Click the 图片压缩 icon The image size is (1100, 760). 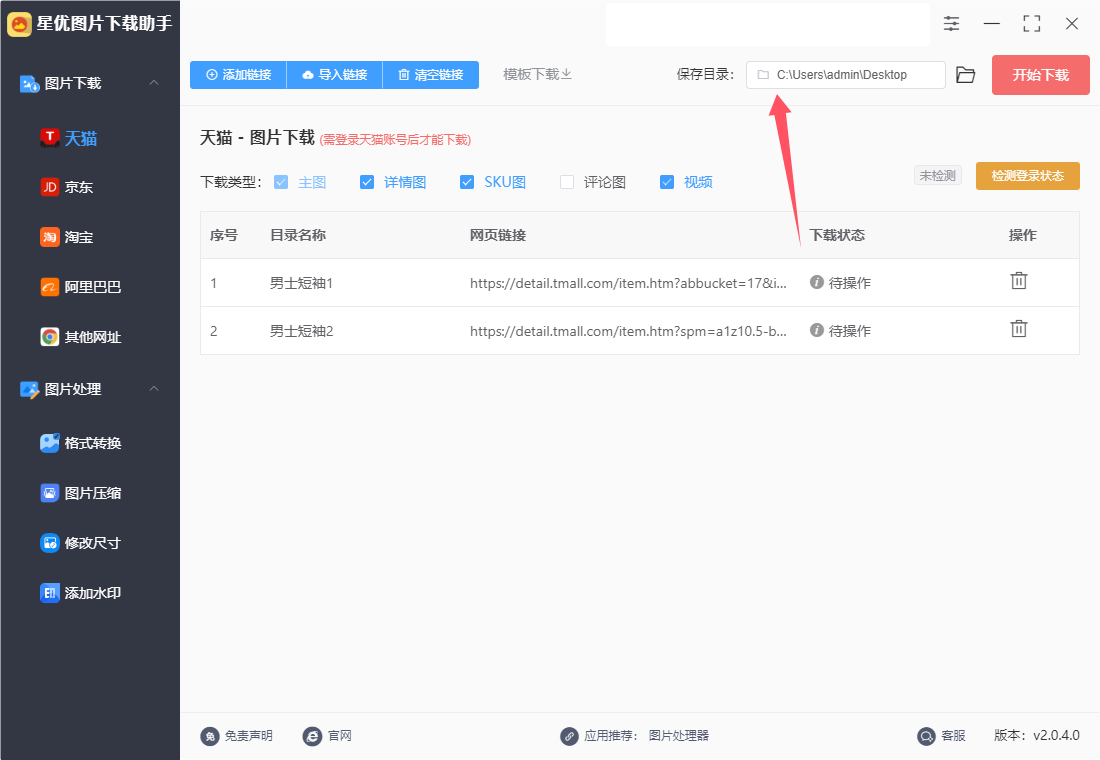pyautogui.click(x=50, y=493)
